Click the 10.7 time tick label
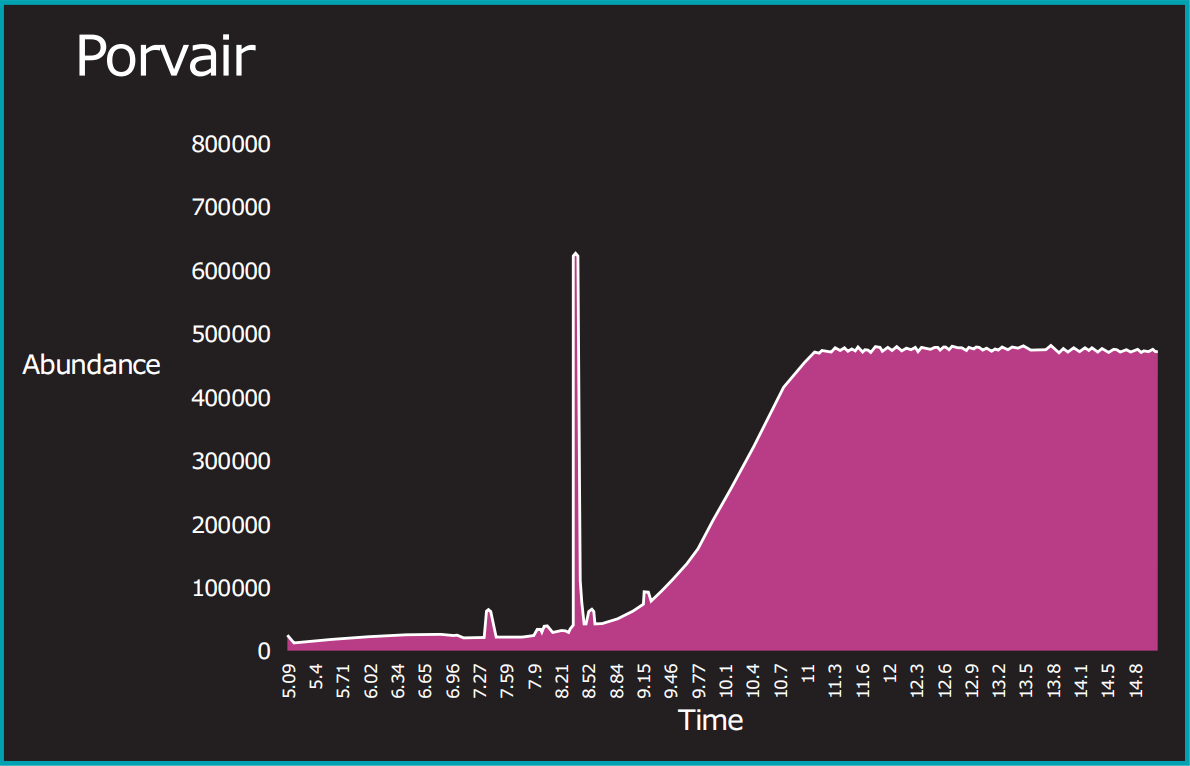The height and width of the screenshot is (766, 1190). (x=780, y=681)
